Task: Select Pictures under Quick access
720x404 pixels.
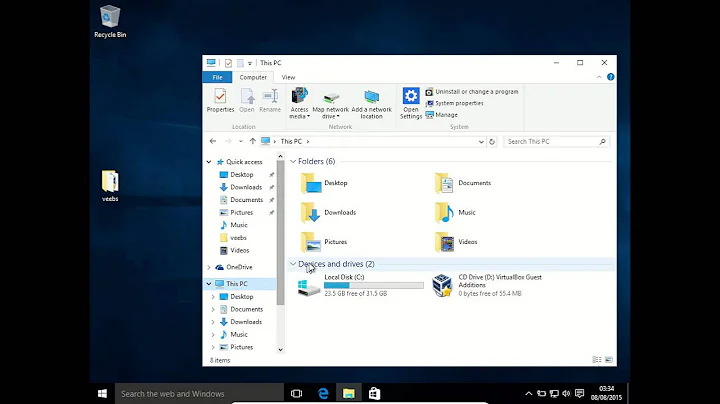Action: (242, 213)
